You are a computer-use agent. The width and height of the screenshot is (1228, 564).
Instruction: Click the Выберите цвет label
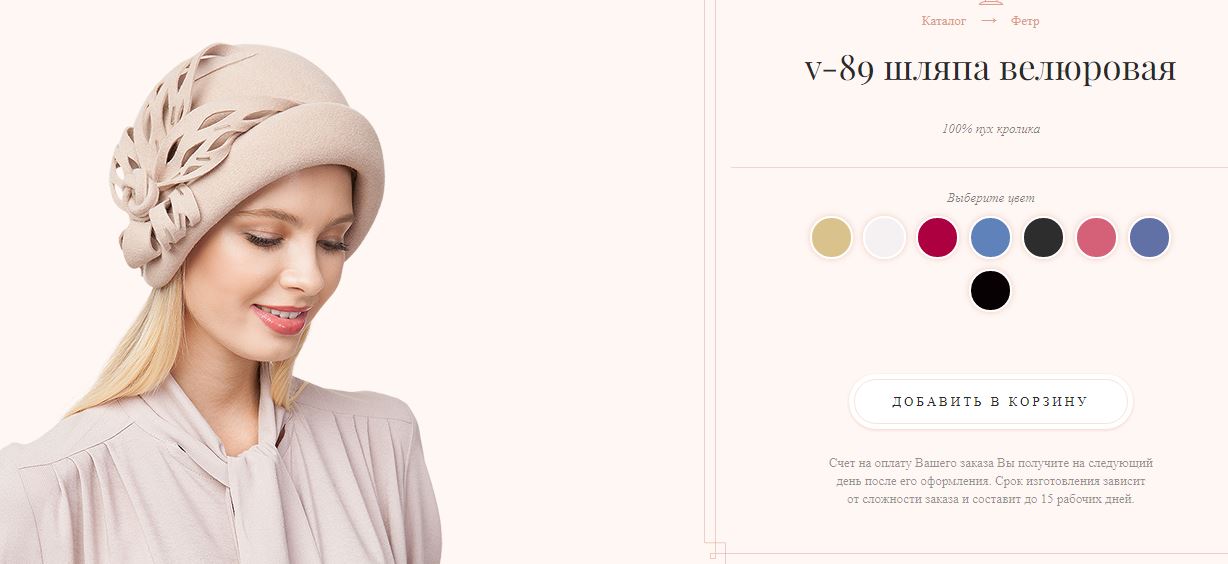(990, 198)
